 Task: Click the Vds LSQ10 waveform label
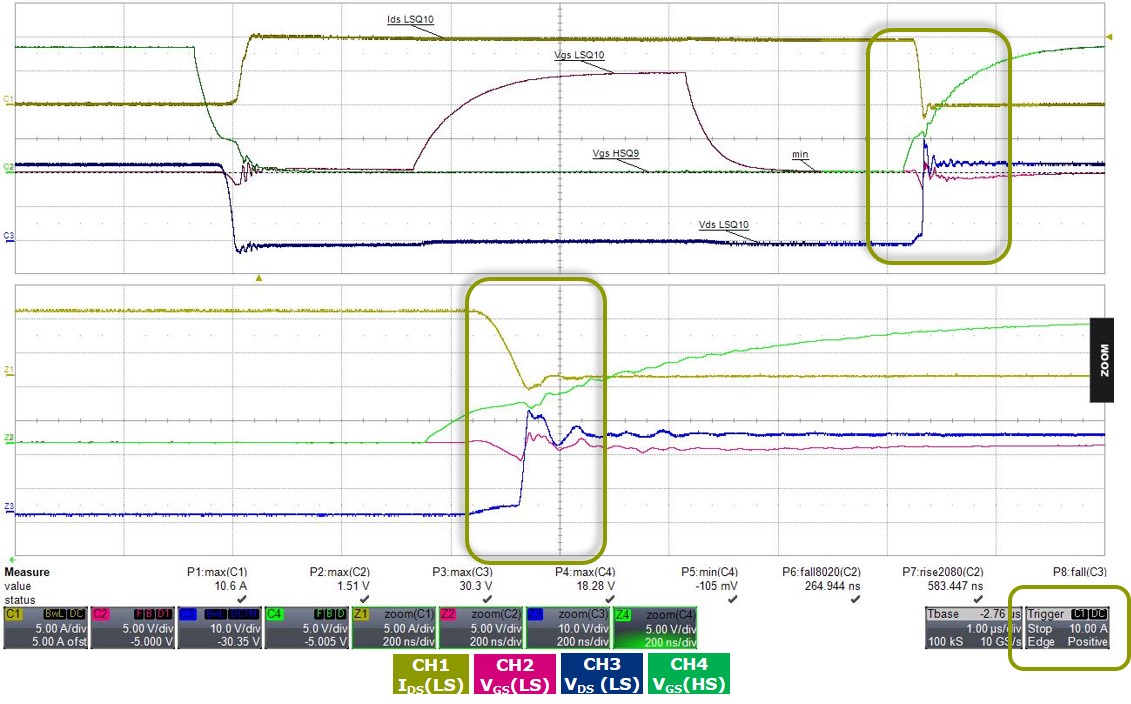[723, 226]
